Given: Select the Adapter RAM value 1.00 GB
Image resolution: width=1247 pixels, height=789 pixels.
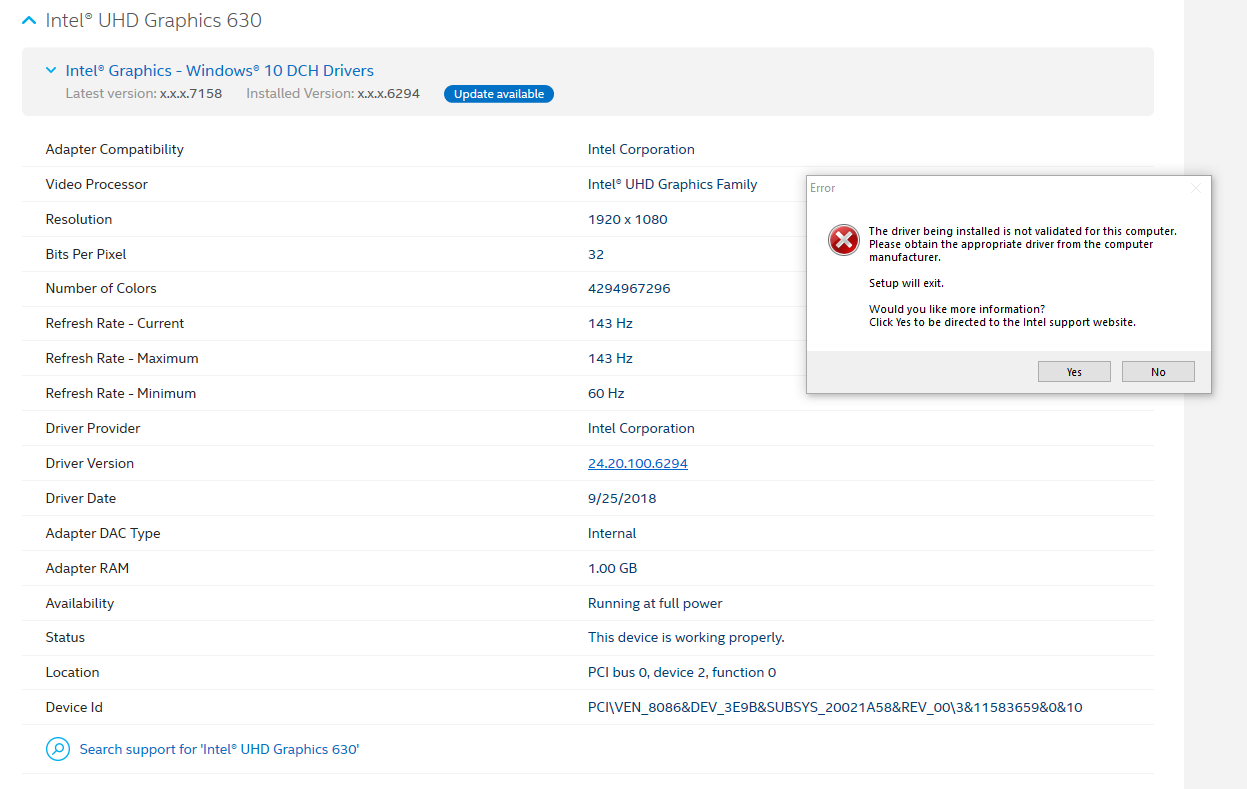Looking at the screenshot, I should [x=613, y=568].
